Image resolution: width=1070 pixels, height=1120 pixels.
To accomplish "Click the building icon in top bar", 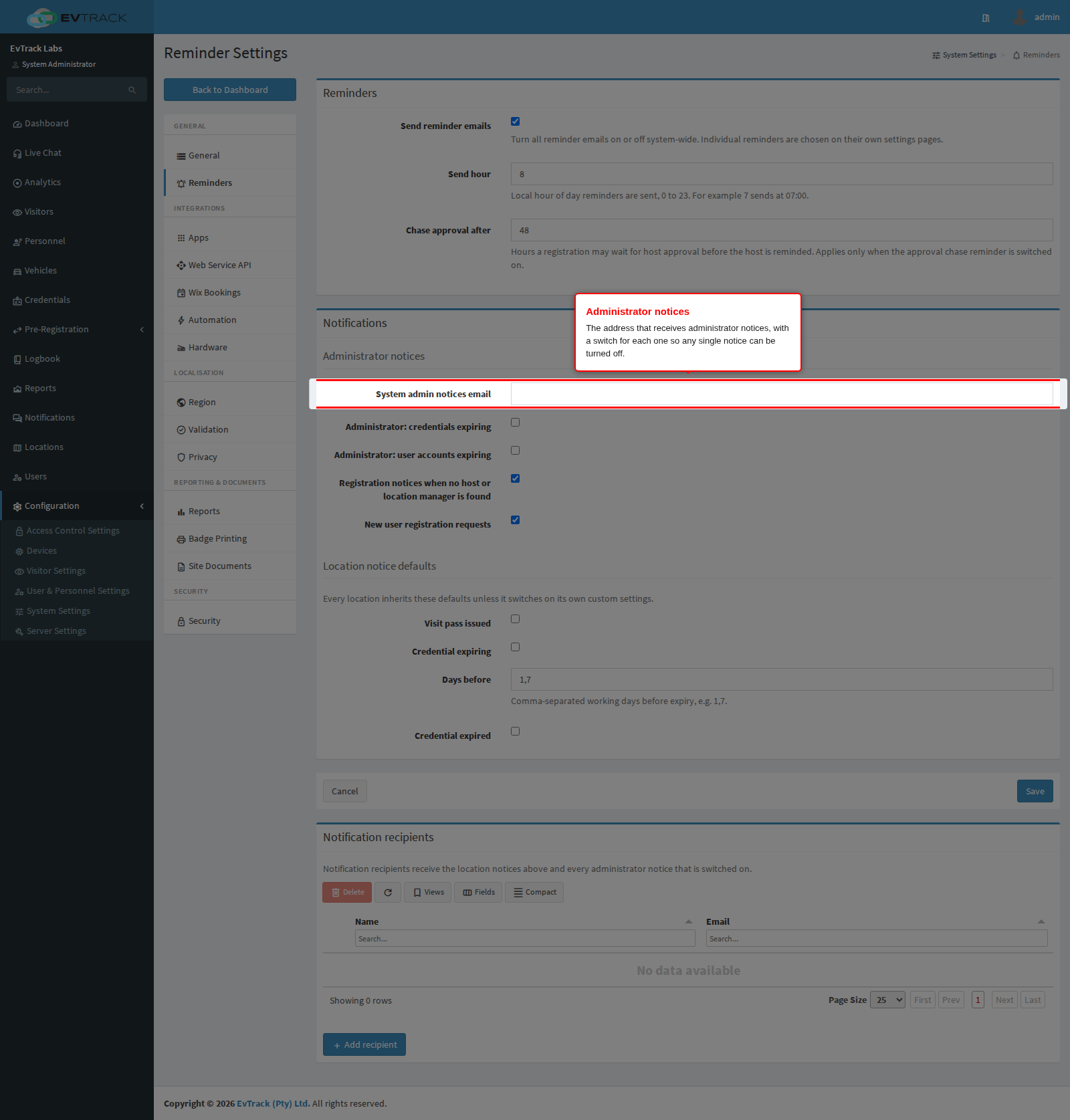I will pos(986,18).
